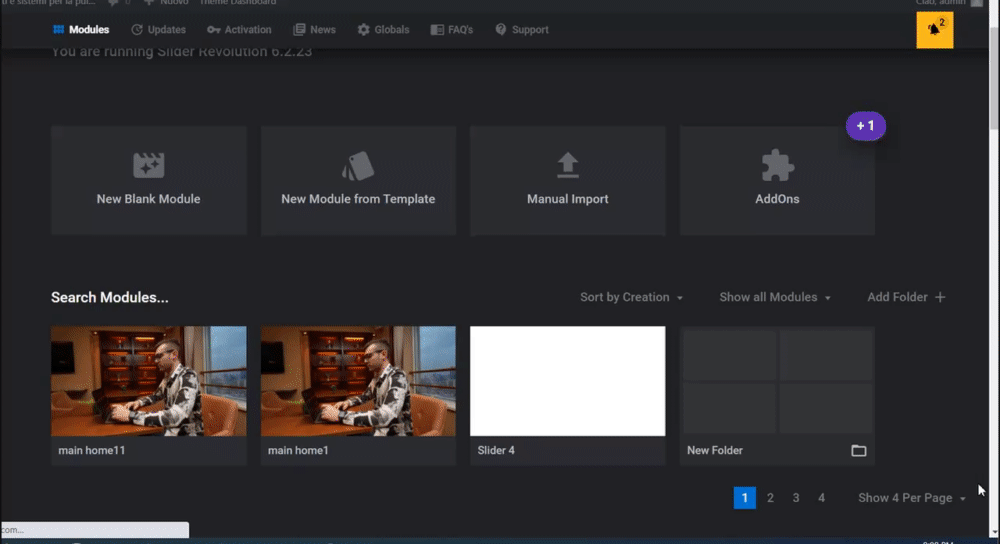The width and height of the screenshot is (1000, 544).
Task: Click the Activation key icon
Action: coord(213,29)
